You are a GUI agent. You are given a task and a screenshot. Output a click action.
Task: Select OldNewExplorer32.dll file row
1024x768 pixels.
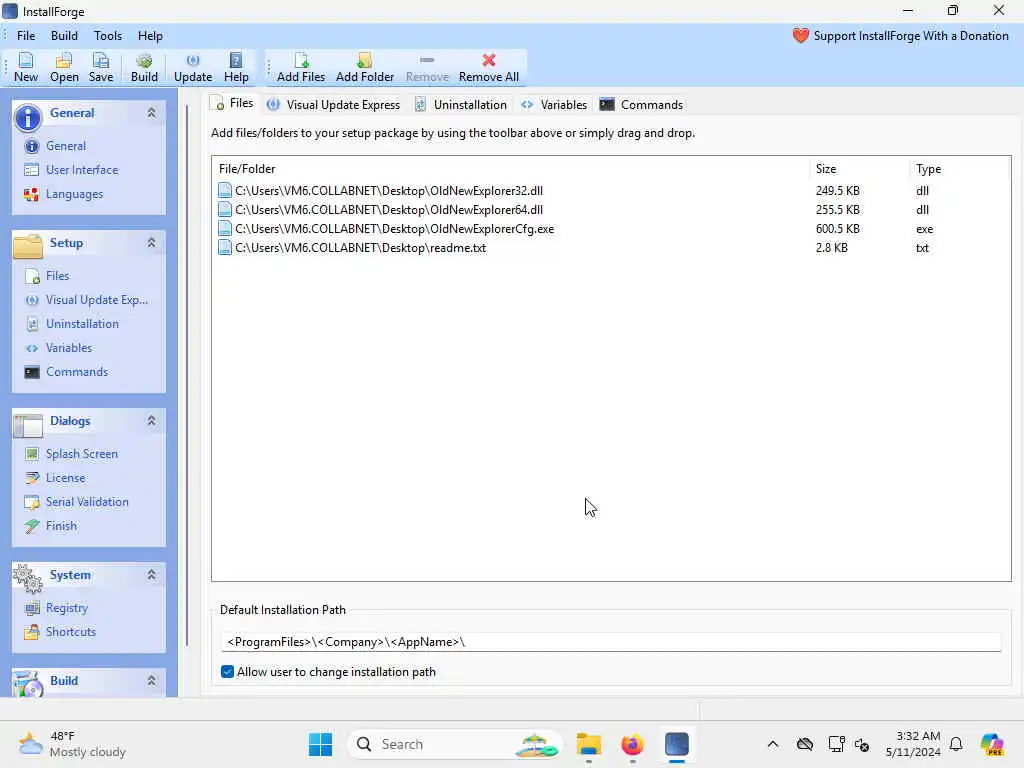coord(611,191)
